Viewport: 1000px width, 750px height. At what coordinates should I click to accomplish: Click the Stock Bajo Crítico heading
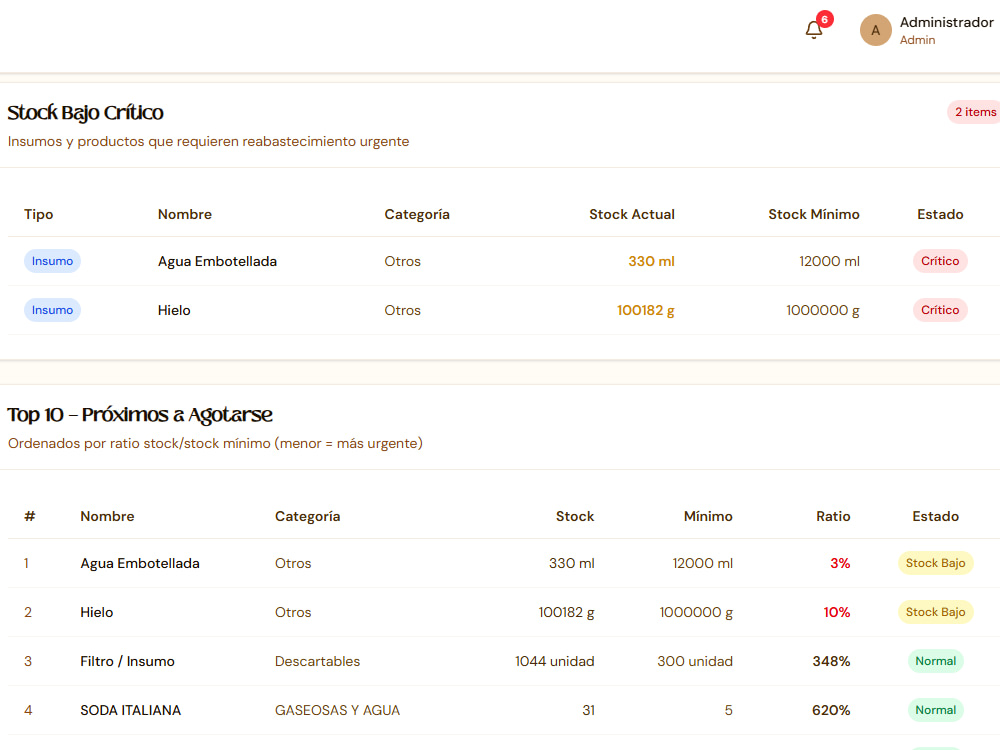pyautogui.click(x=85, y=112)
